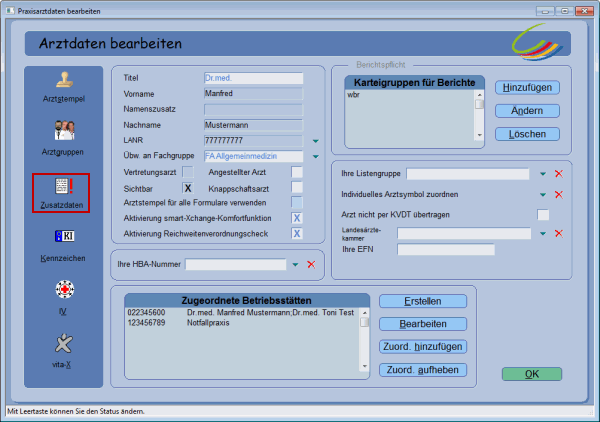Screen dimensions: 600x422
Task: Click the Ihre HBA-Nummer input field
Action: pyautogui.click(x=236, y=264)
